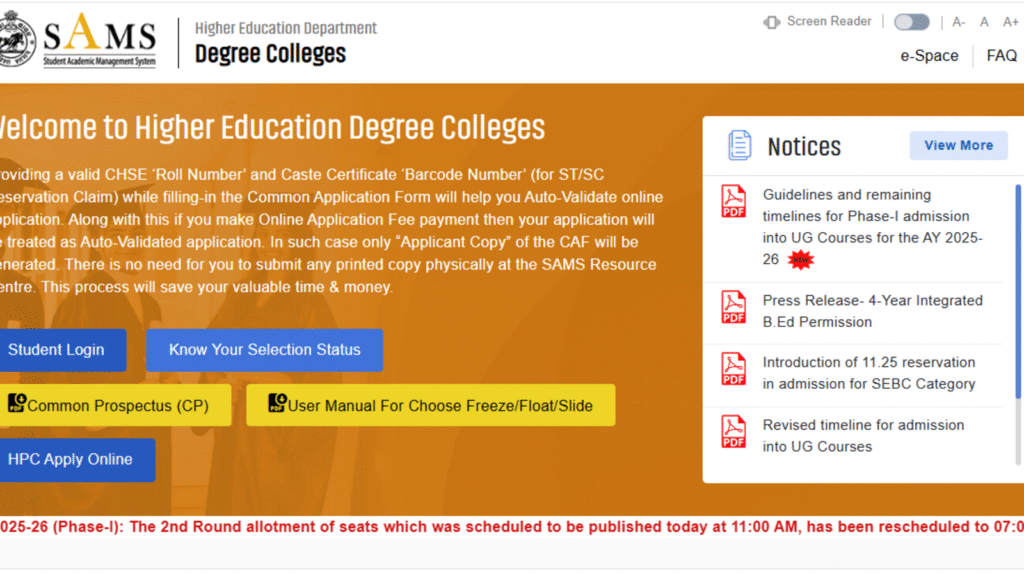Image resolution: width=1024 pixels, height=575 pixels.
Task: Click the HPC Apply Online button
Action: click(x=72, y=460)
